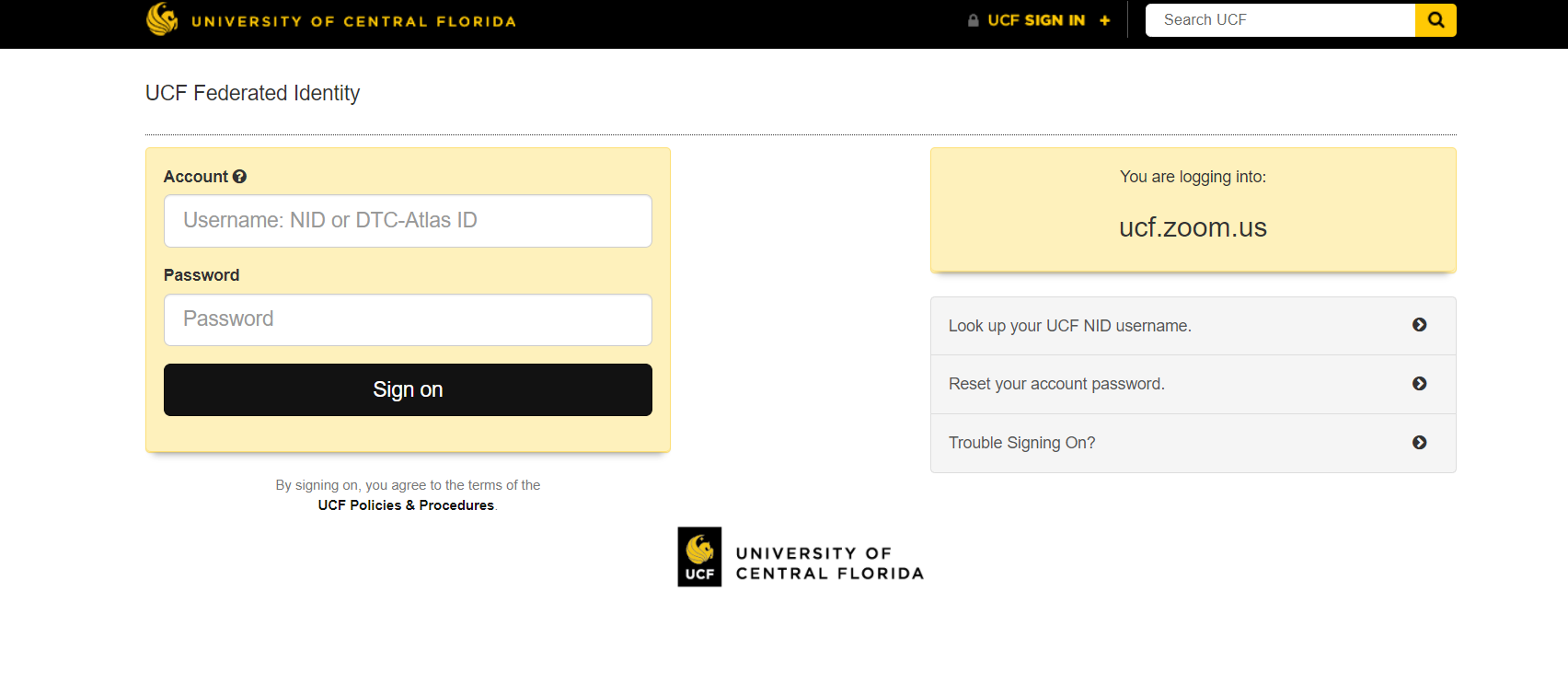The image size is (1568, 684).
Task: Open Trouble Signing On? link
Action: [1193, 443]
